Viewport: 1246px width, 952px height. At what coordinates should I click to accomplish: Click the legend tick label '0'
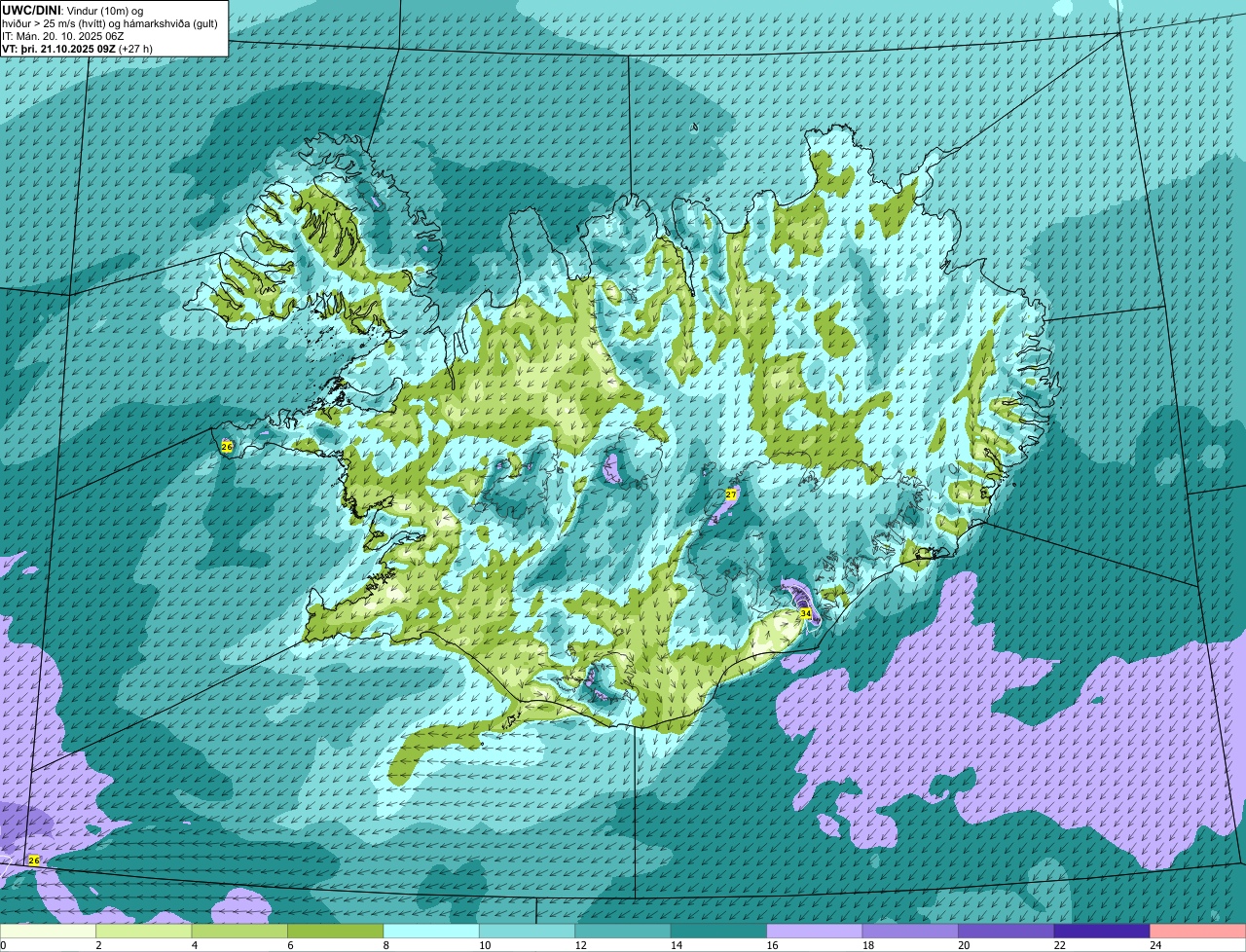tap(3, 945)
